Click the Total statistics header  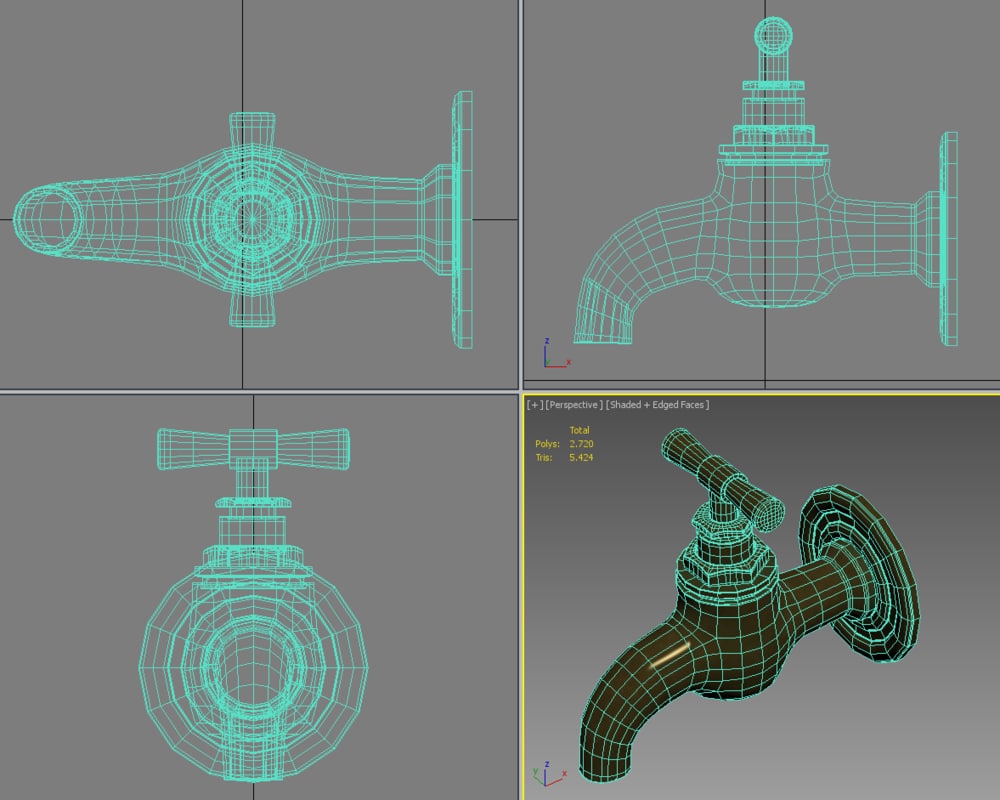(x=579, y=430)
